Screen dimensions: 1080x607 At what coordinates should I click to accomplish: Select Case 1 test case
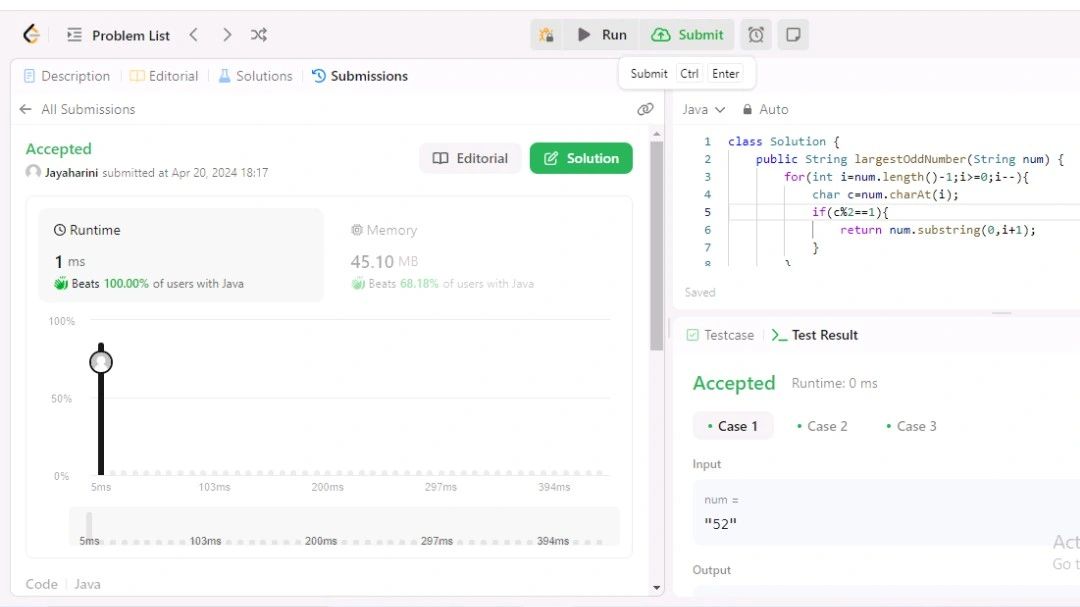pos(732,426)
